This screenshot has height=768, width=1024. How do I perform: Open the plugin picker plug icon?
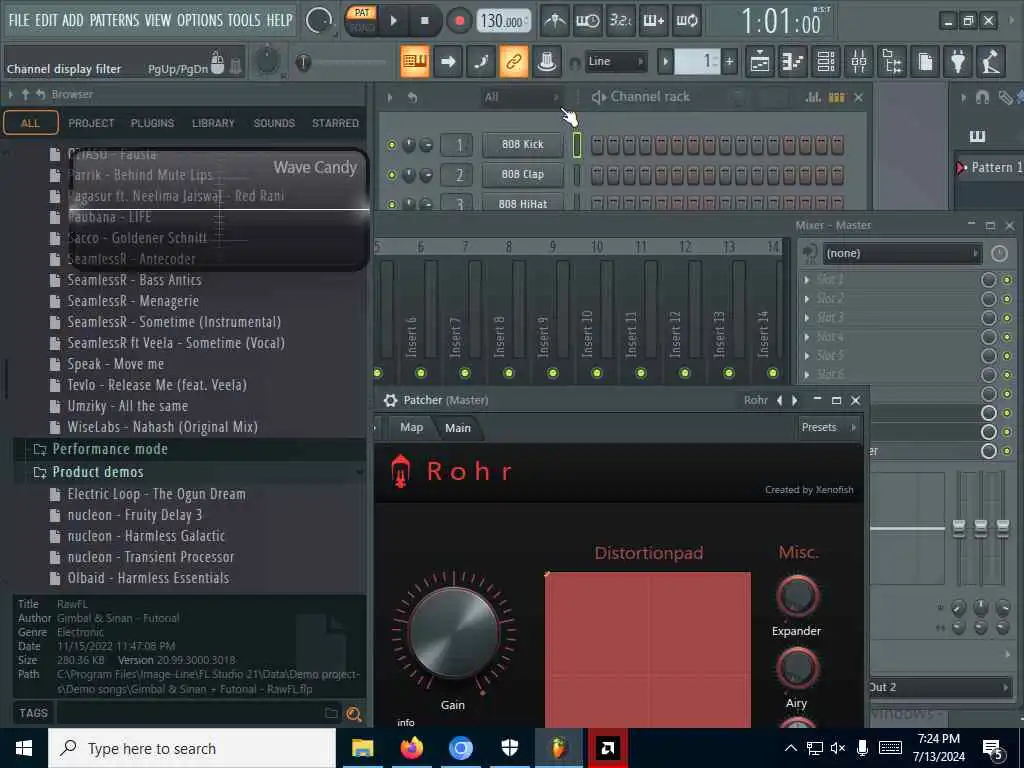[x=958, y=62]
